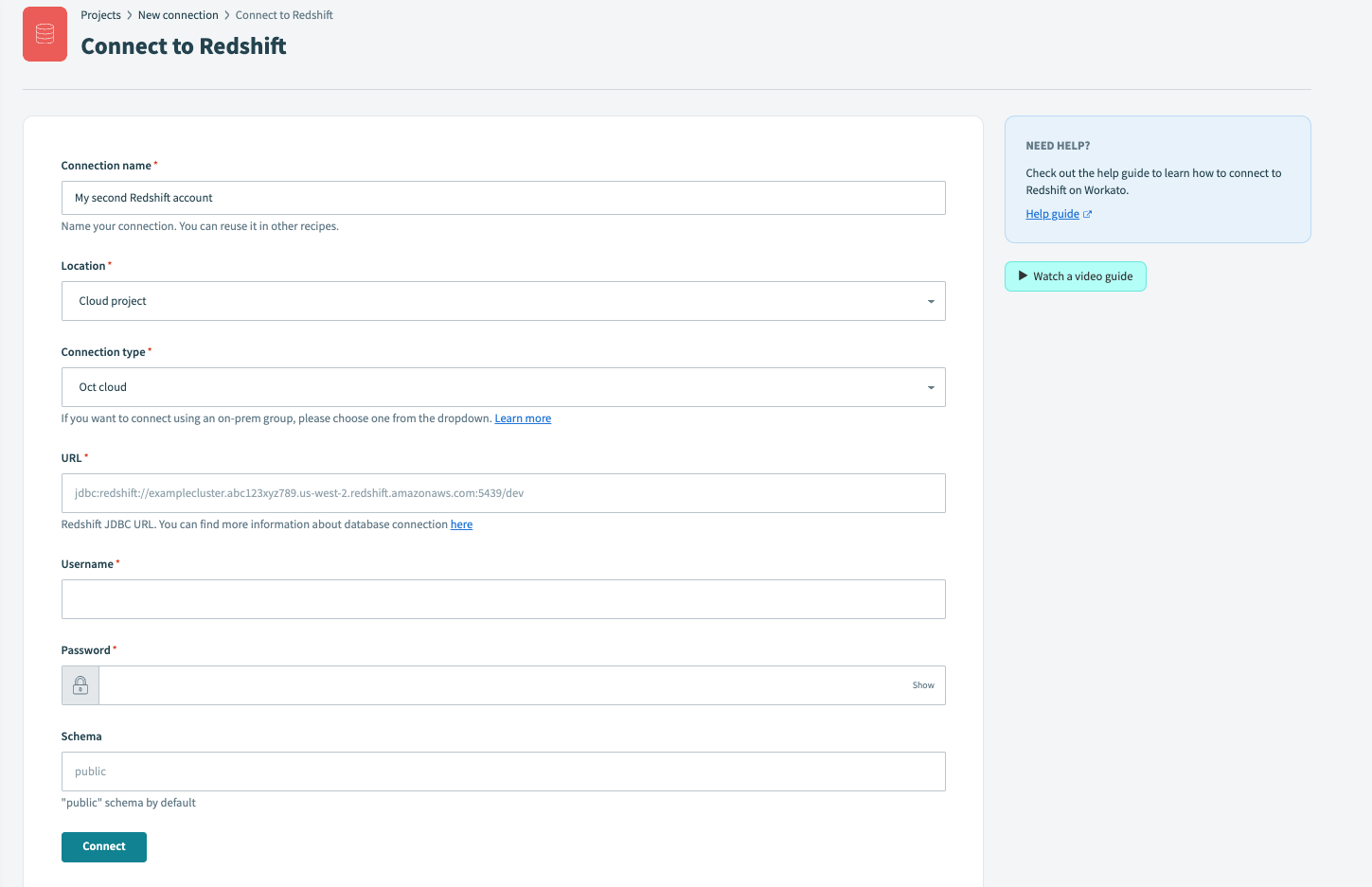The height and width of the screenshot is (887, 1372).
Task: Click the Connection name input field
Action: pyautogui.click(x=503, y=197)
